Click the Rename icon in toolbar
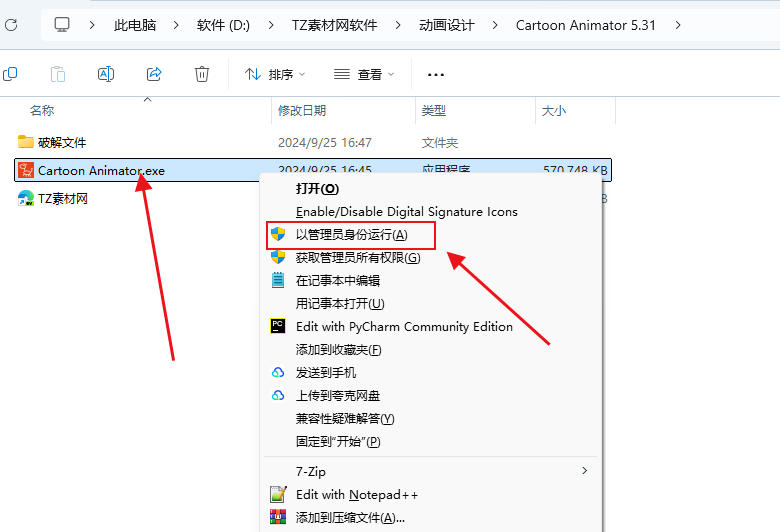Image resolution: width=780 pixels, height=532 pixels. pyautogui.click(x=106, y=74)
